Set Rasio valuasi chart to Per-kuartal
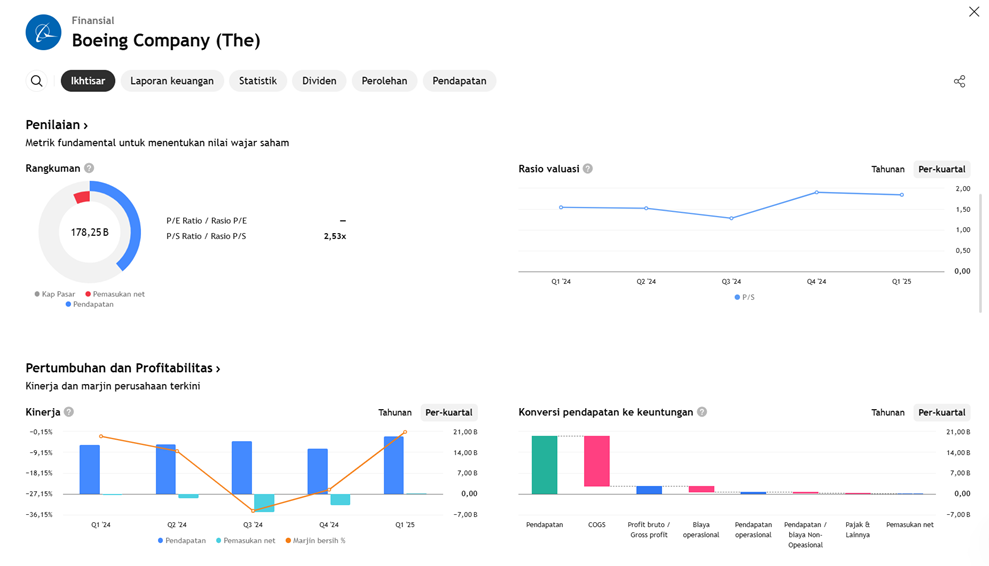 coord(942,169)
